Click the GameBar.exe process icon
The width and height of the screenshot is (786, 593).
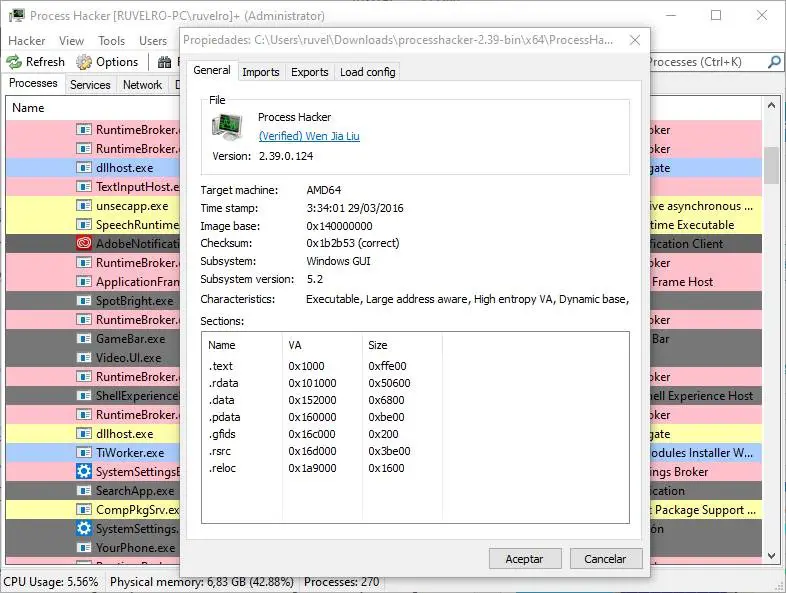pyautogui.click(x=84, y=339)
